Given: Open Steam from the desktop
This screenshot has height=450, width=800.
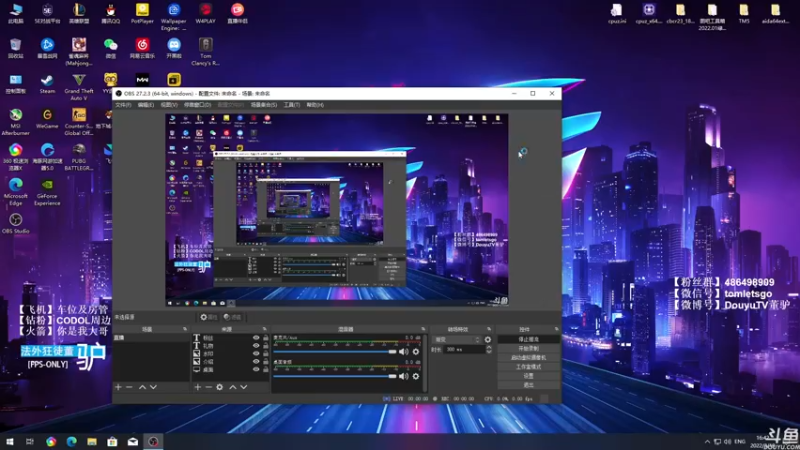Looking at the screenshot, I should 47,84.
